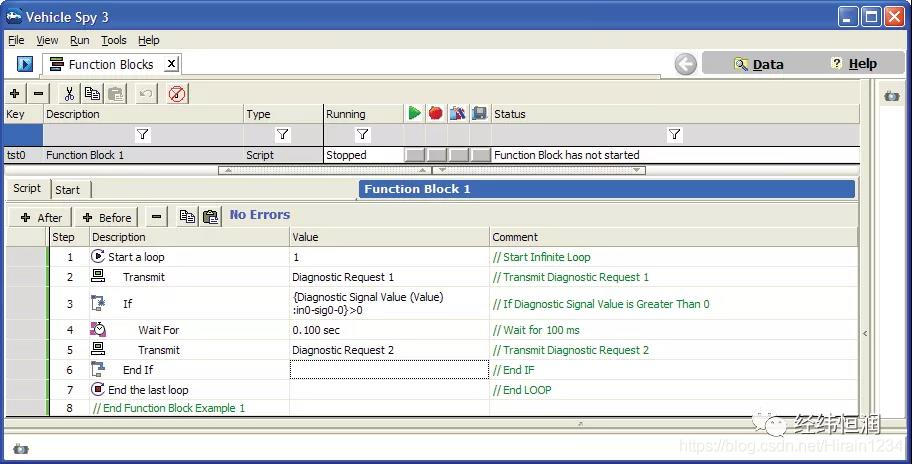
Task: Open the Type column filter
Action: click(x=282, y=135)
